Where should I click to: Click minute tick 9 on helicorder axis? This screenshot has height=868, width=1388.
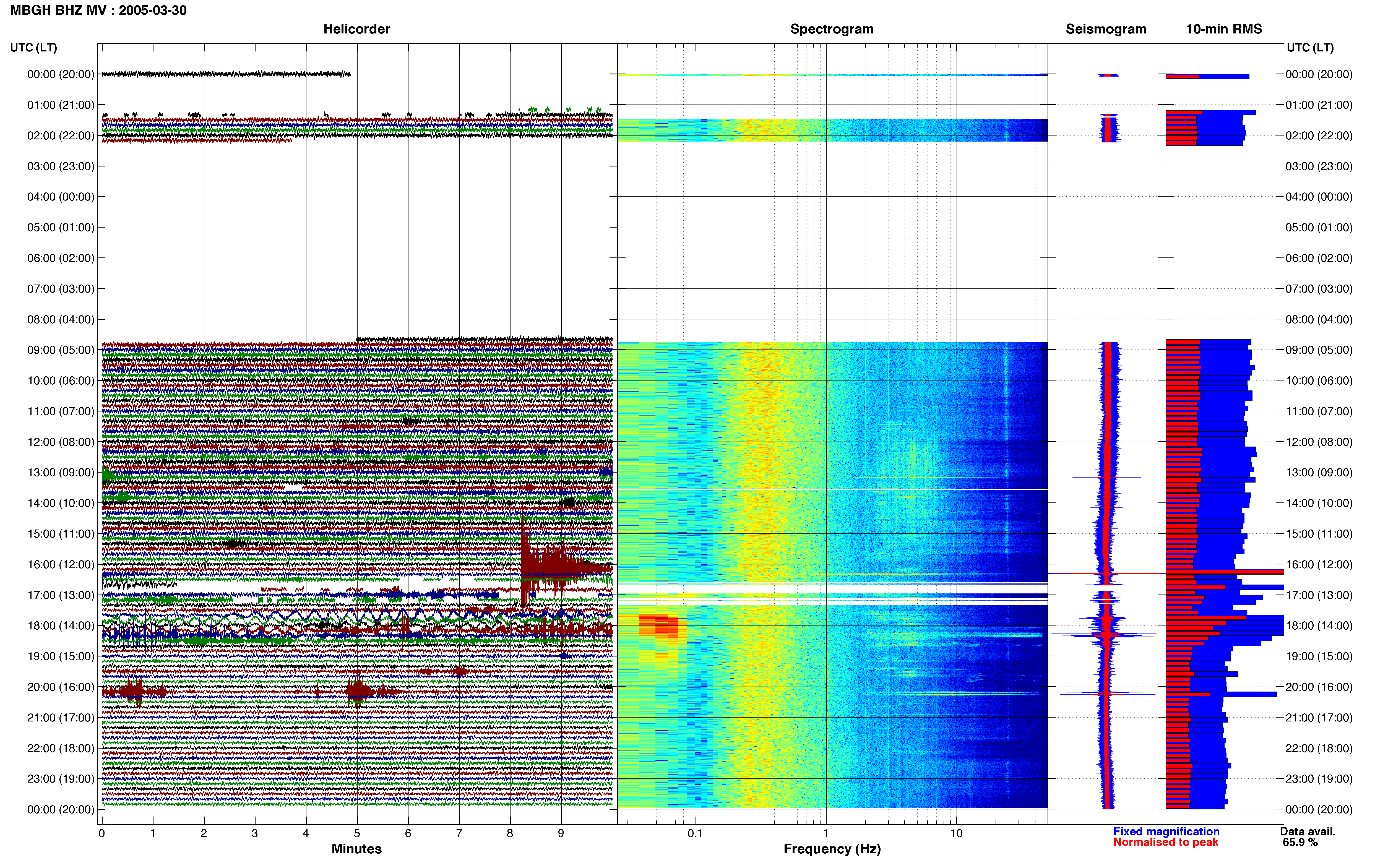click(561, 833)
